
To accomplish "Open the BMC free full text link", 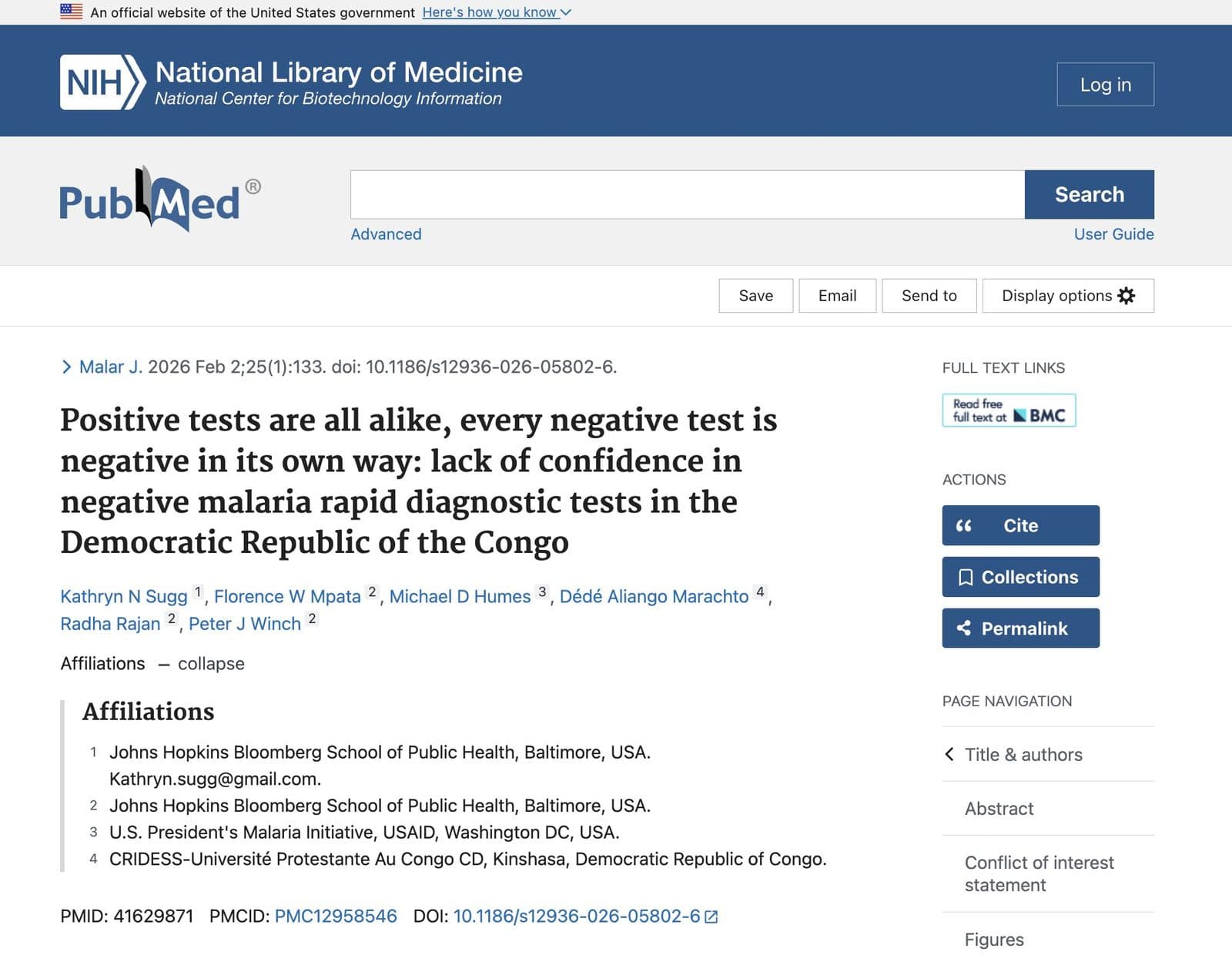I will 1009,410.
